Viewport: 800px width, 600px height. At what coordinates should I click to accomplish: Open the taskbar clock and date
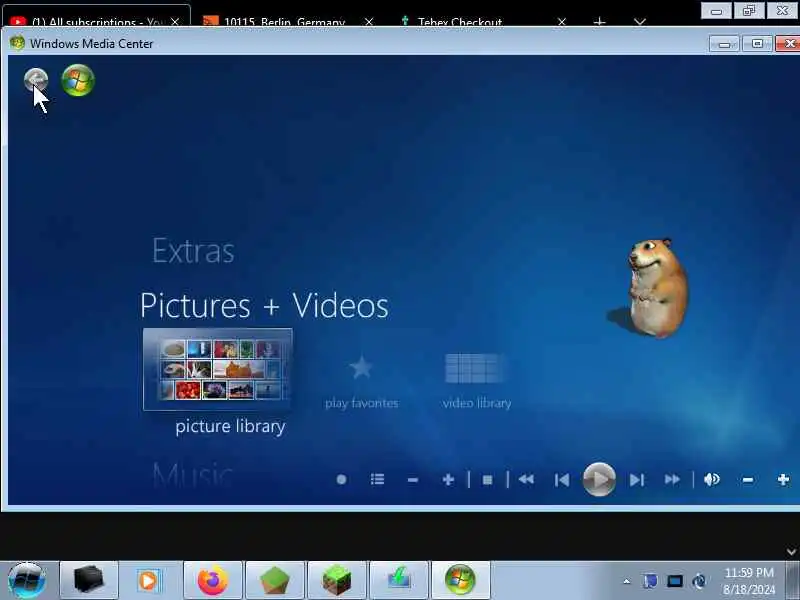pos(749,581)
